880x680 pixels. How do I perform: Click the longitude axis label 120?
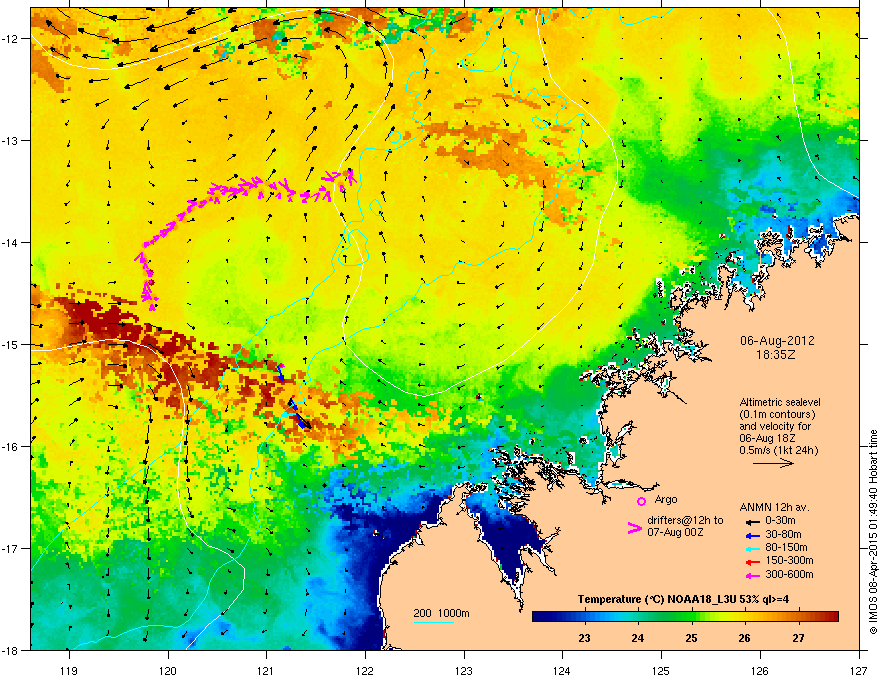click(x=168, y=670)
